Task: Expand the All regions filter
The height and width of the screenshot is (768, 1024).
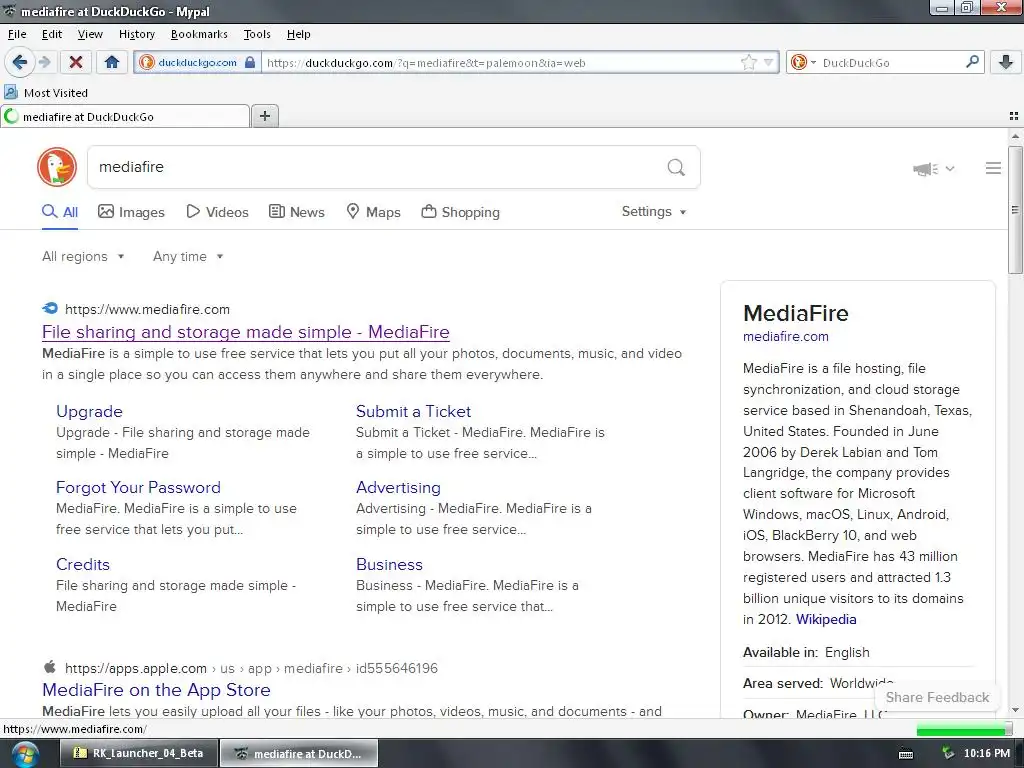Action: 83,257
